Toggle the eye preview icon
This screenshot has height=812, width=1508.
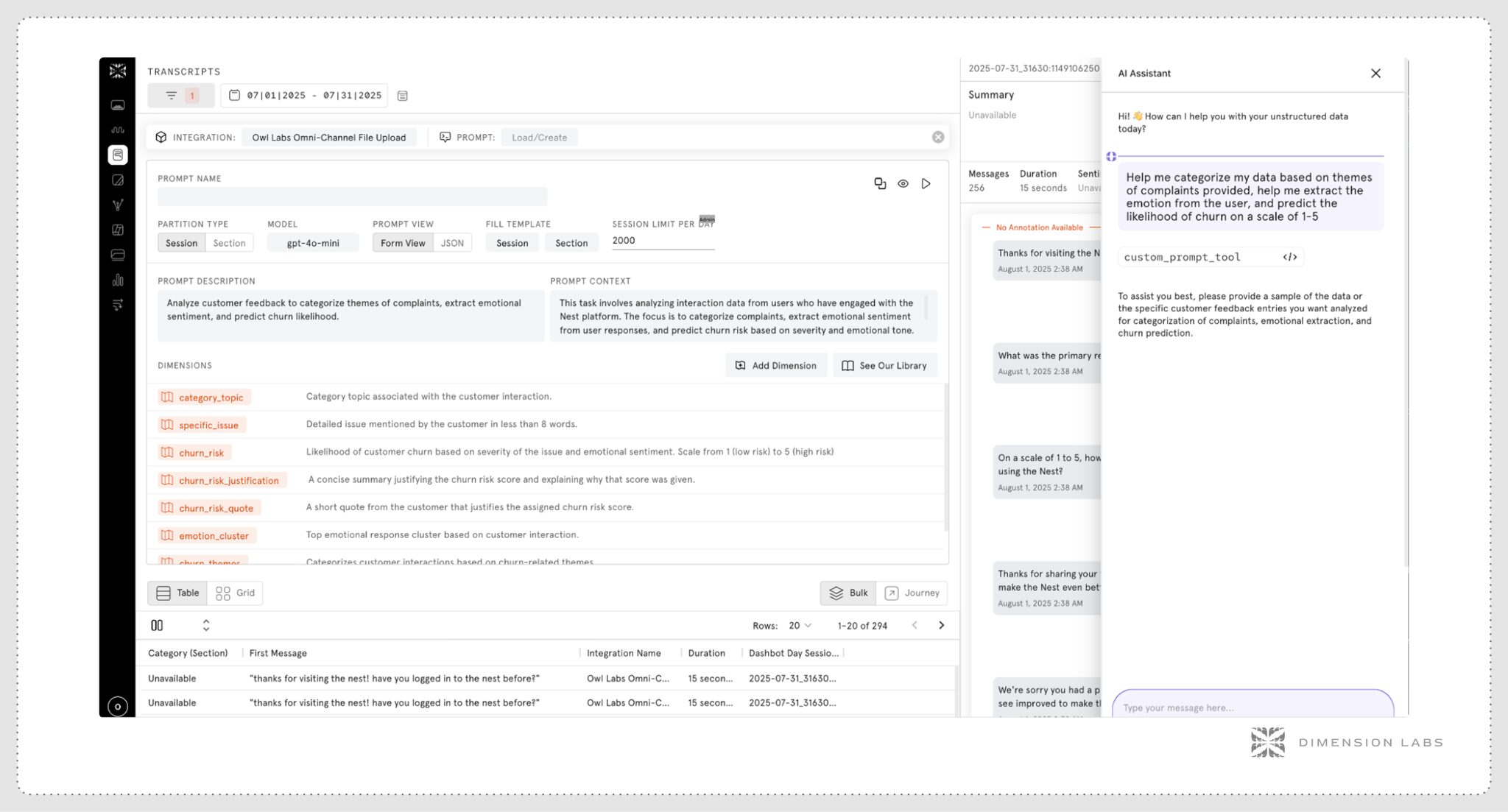pos(903,183)
